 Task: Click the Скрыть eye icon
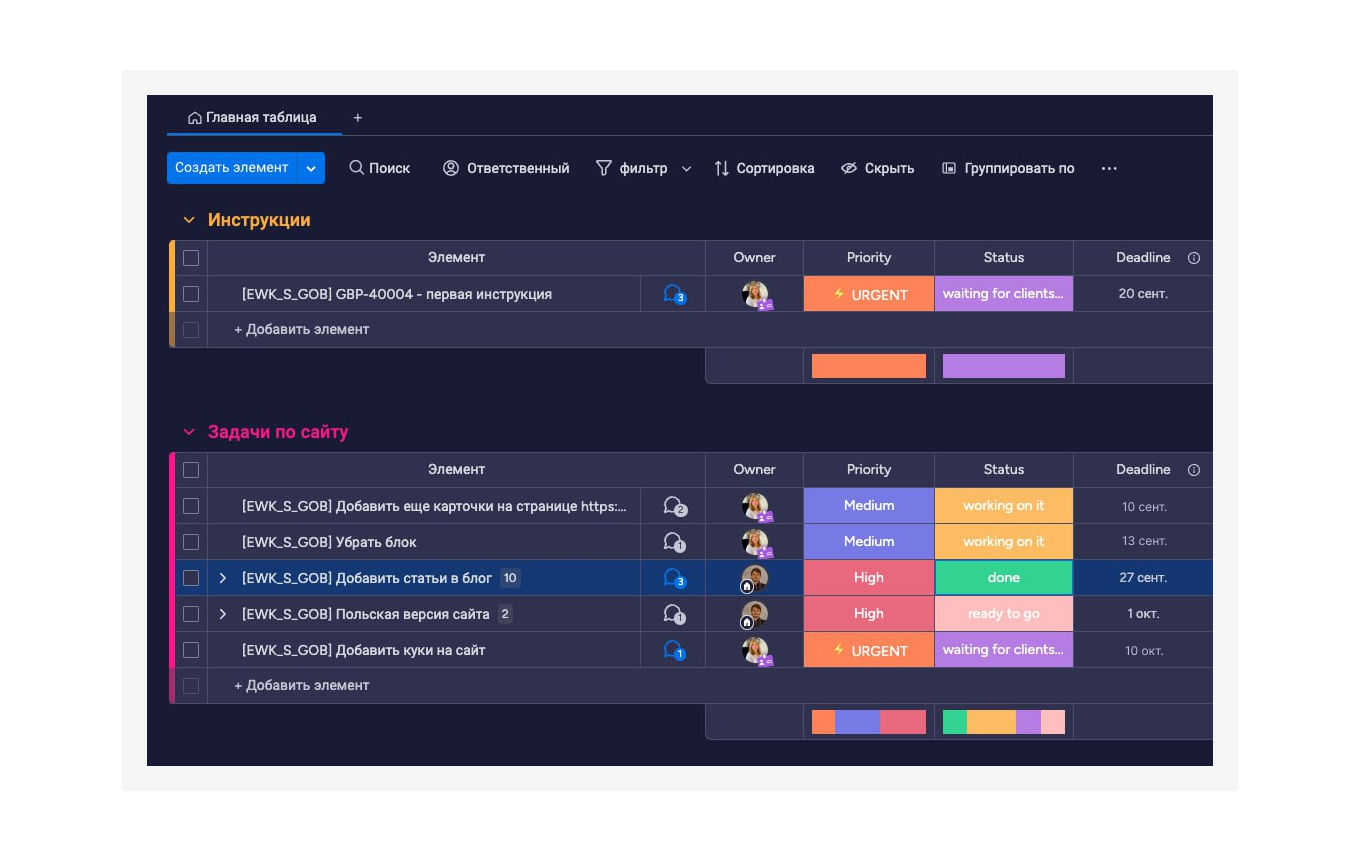849,168
